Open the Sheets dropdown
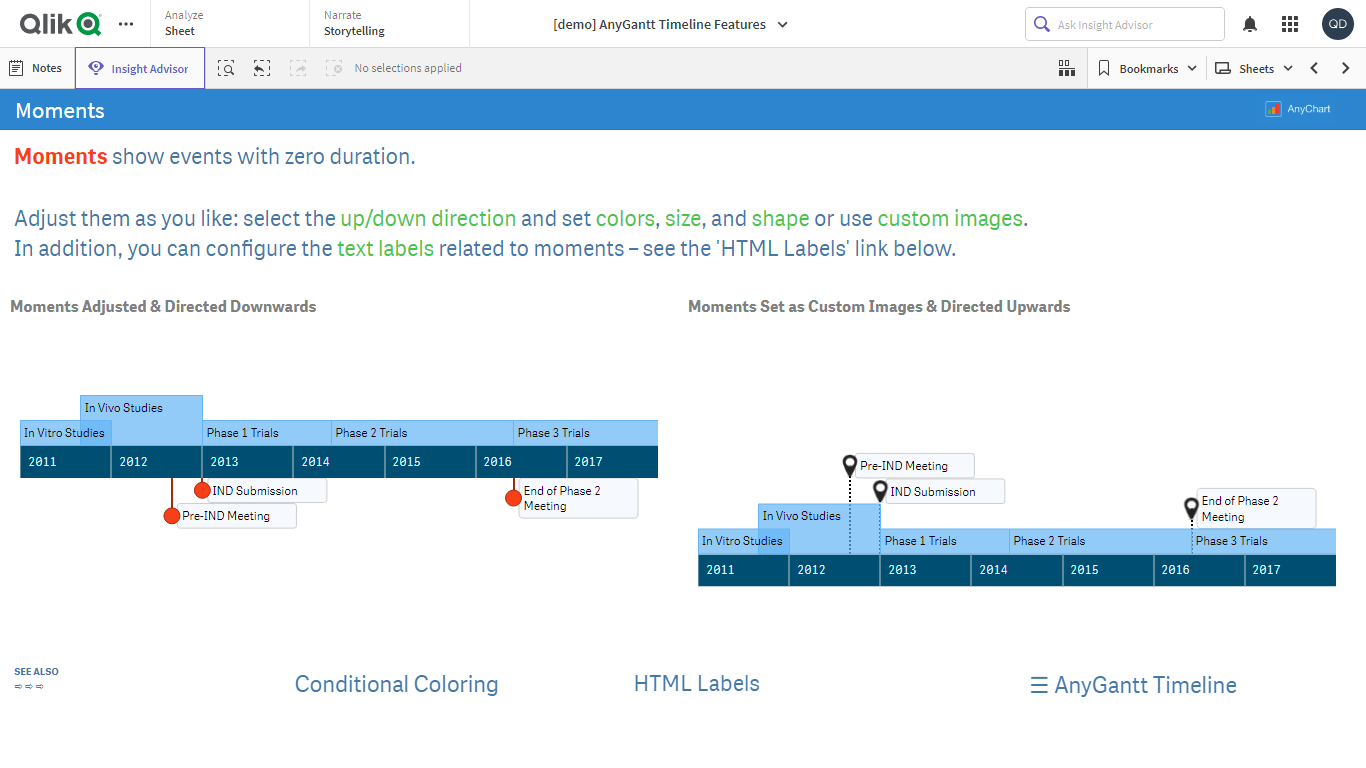 coord(1254,68)
